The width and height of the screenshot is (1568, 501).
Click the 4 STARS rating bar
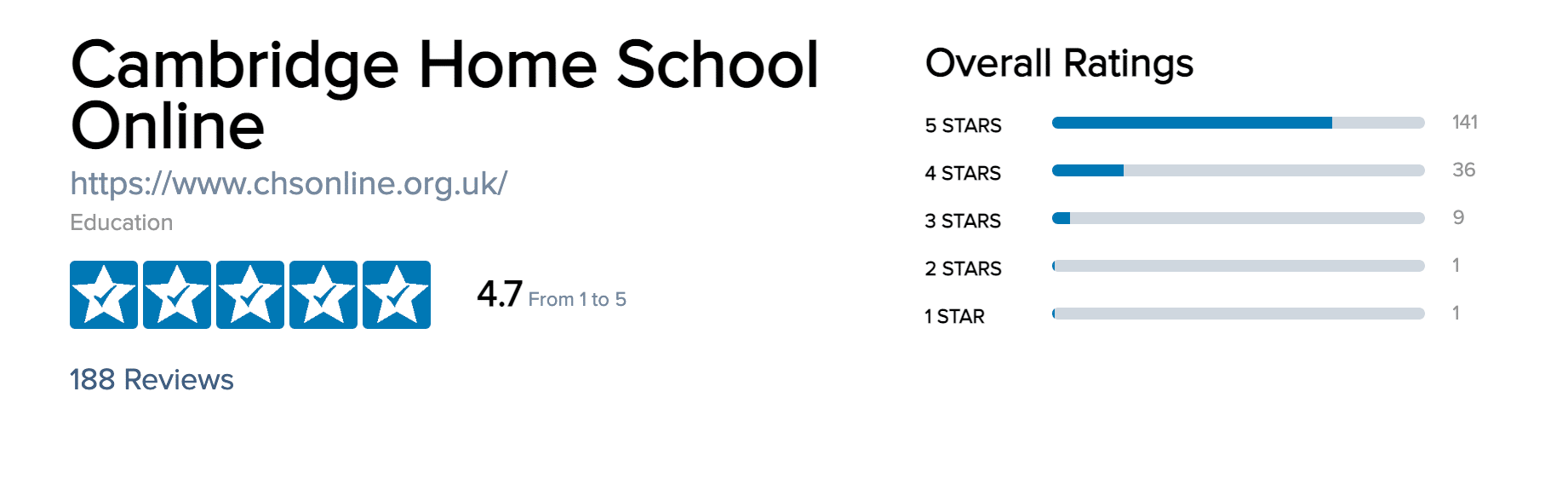click(x=1238, y=170)
